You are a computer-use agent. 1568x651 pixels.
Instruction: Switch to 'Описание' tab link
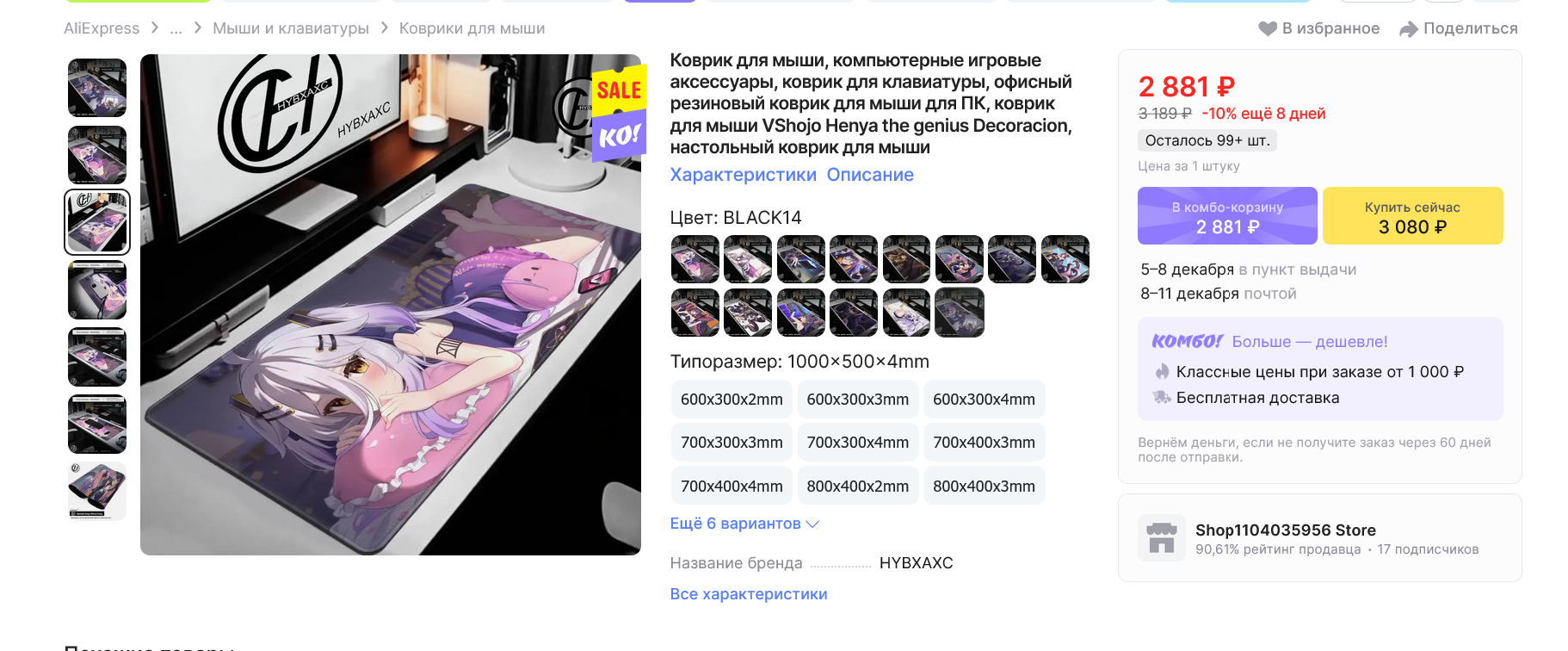[x=870, y=175]
